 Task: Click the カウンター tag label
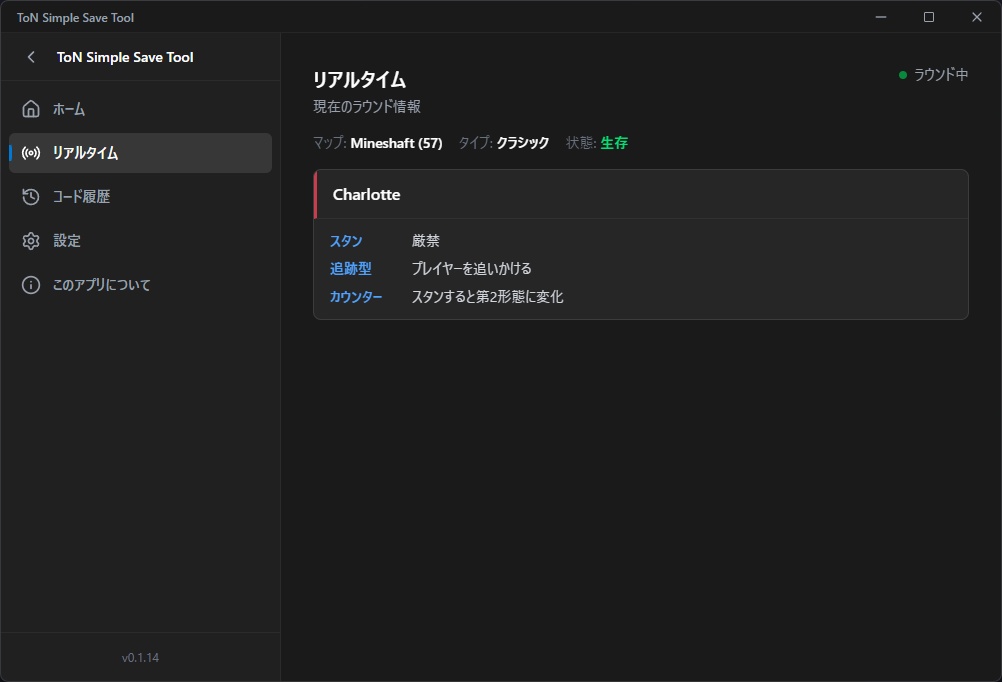point(356,297)
